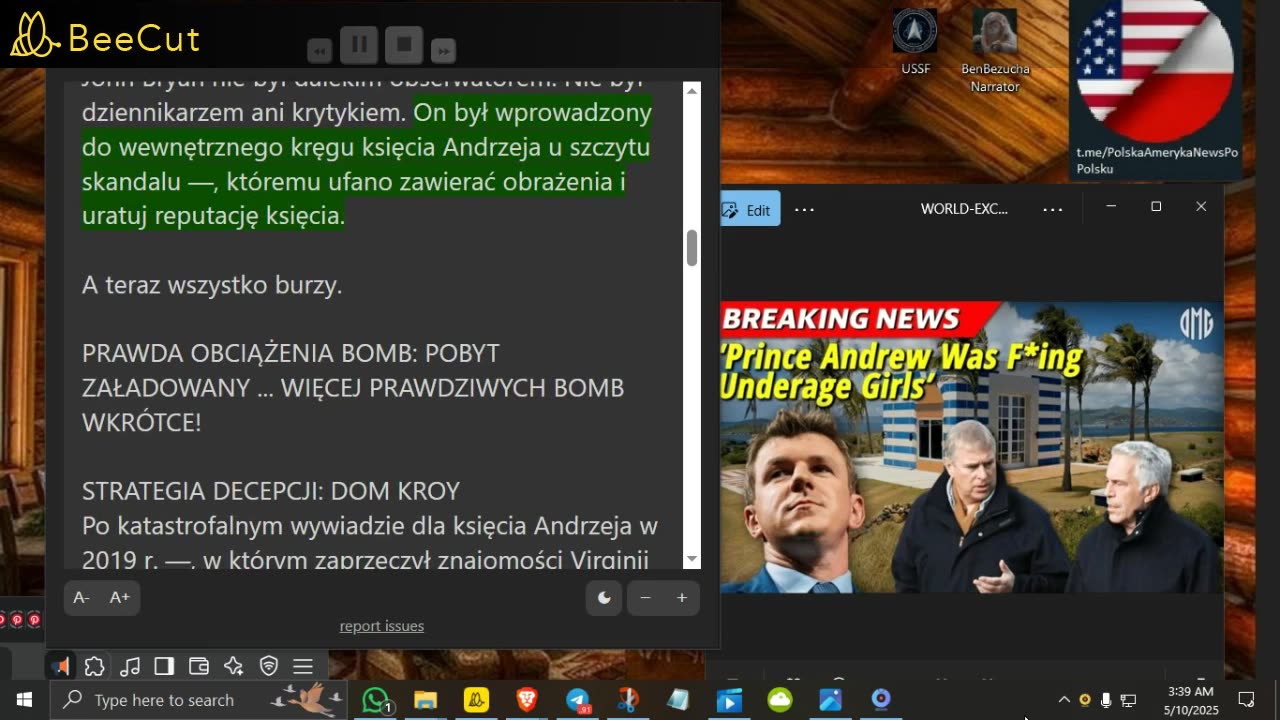Open Telegram from the taskbar
Image resolution: width=1280 pixels, height=720 pixels.
pos(578,700)
